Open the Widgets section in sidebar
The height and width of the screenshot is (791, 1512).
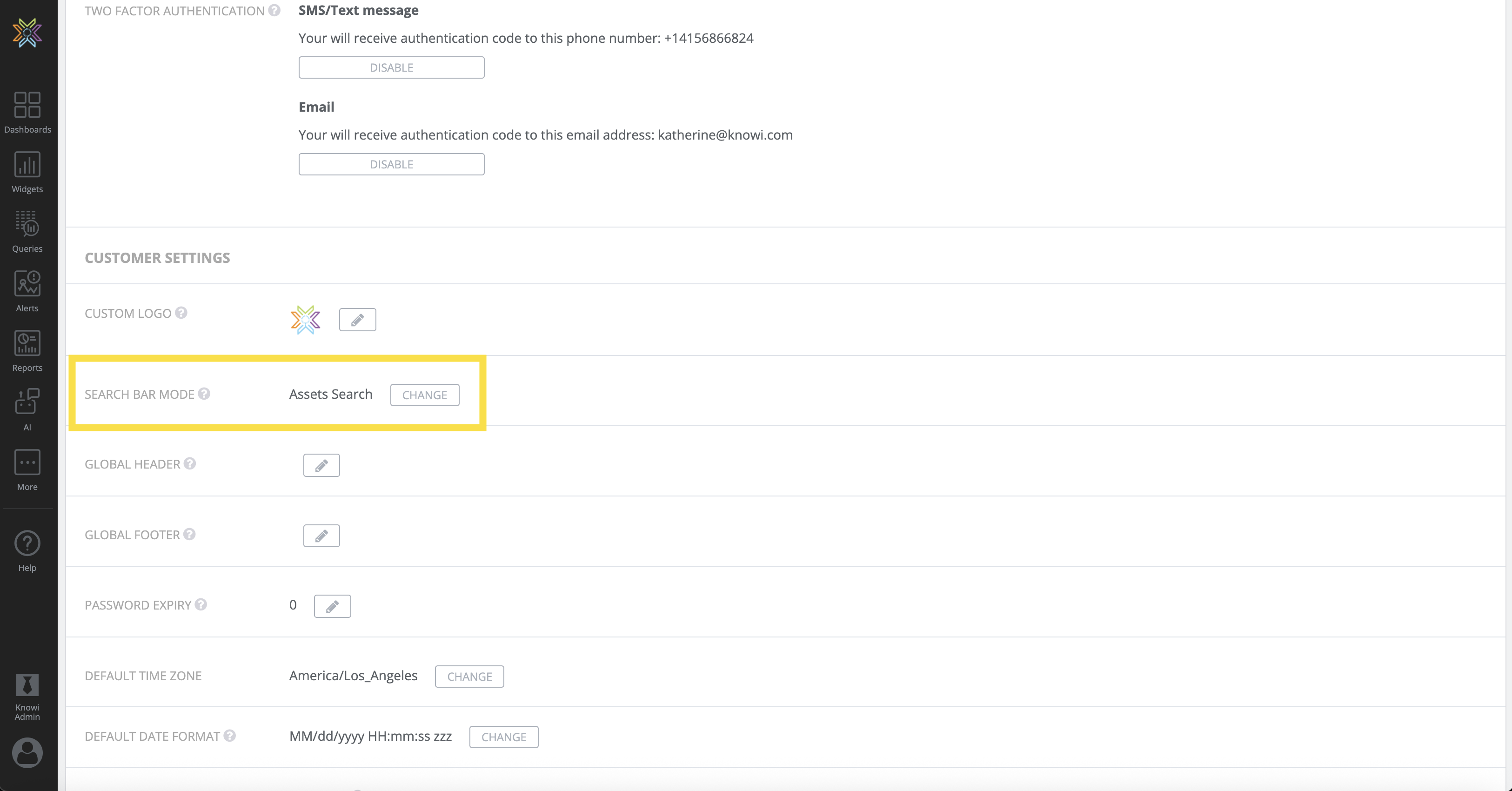(27, 172)
